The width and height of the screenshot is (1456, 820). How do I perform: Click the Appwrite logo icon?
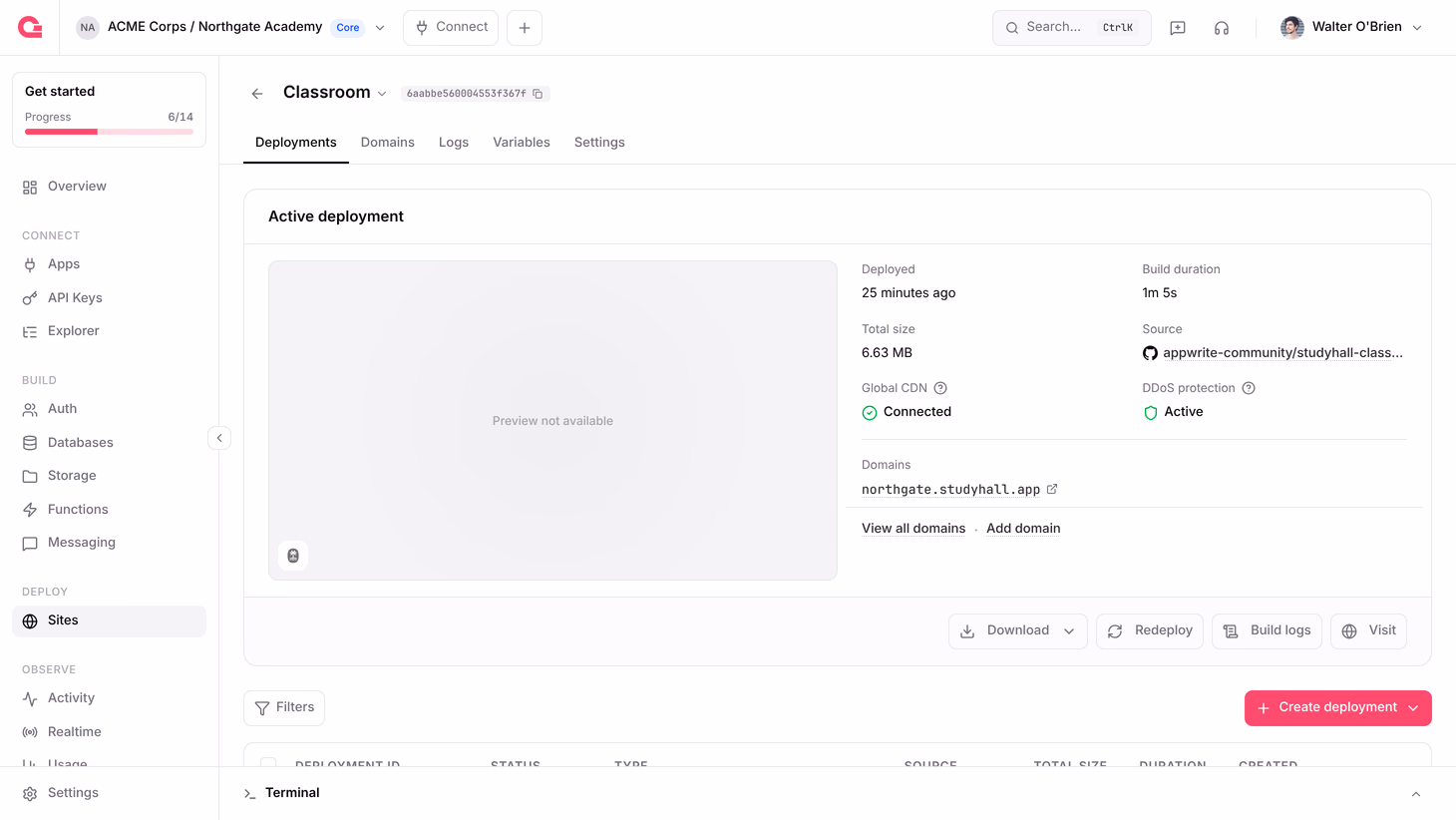click(x=30, y=27)
